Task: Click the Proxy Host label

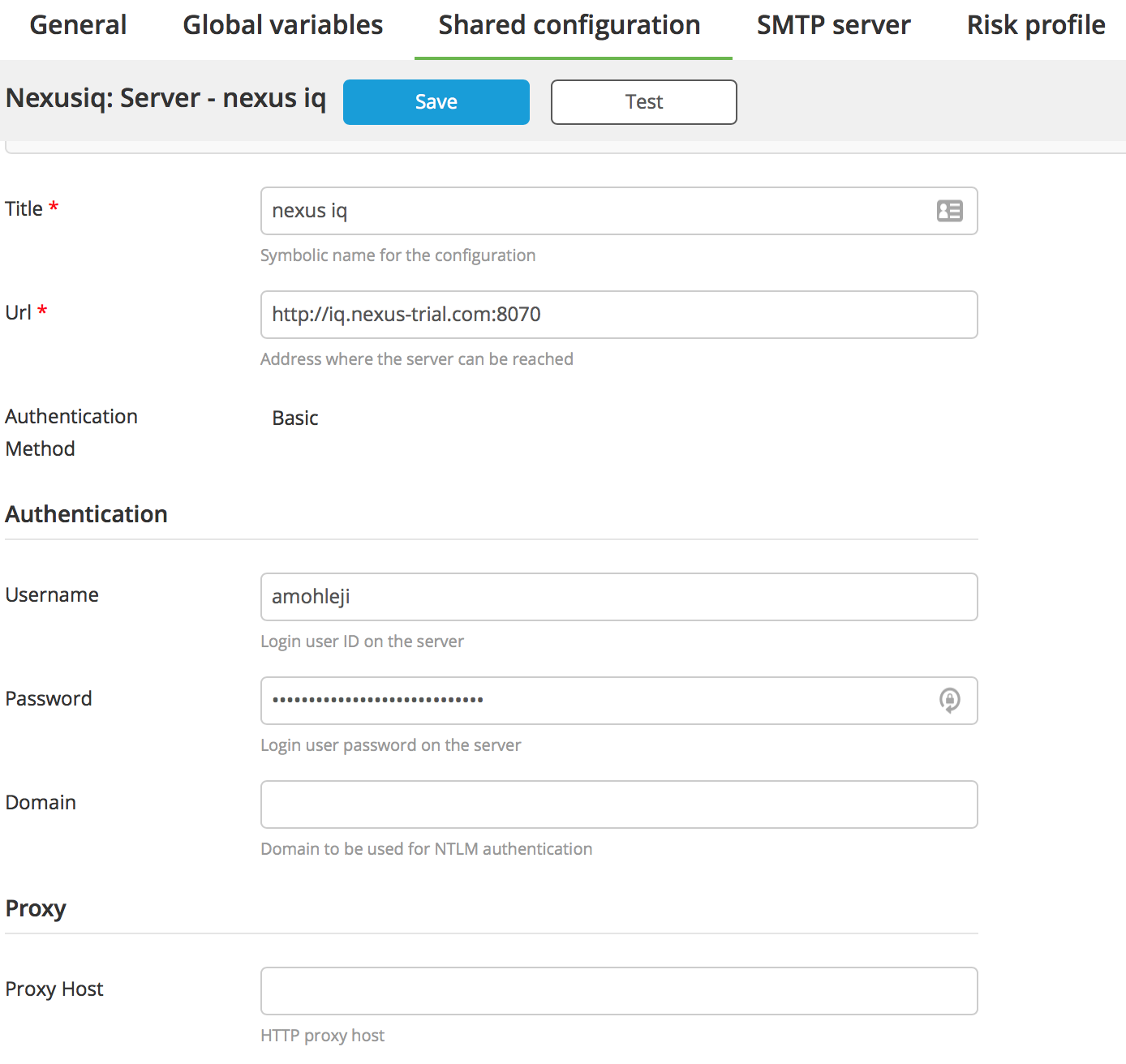Action: point(54,989)
